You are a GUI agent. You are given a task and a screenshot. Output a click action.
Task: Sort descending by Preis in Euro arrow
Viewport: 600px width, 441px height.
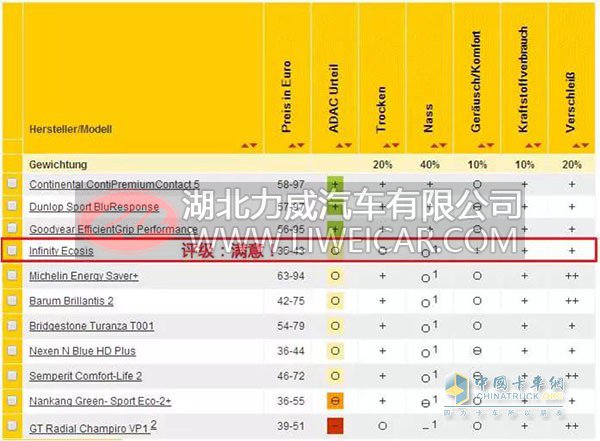click(x=301, y=145)
